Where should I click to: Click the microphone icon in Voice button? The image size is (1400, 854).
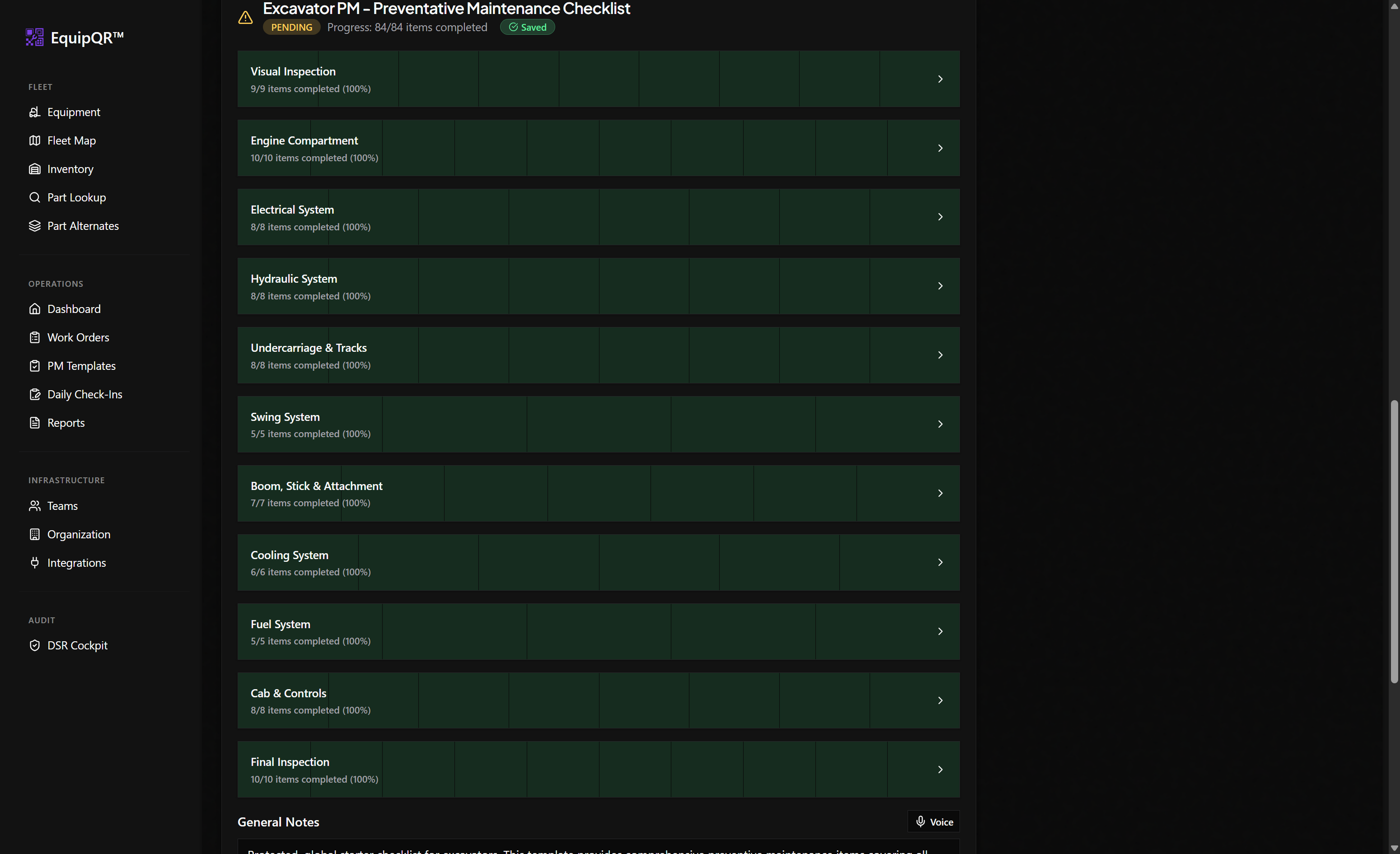(x=920, y=821)
